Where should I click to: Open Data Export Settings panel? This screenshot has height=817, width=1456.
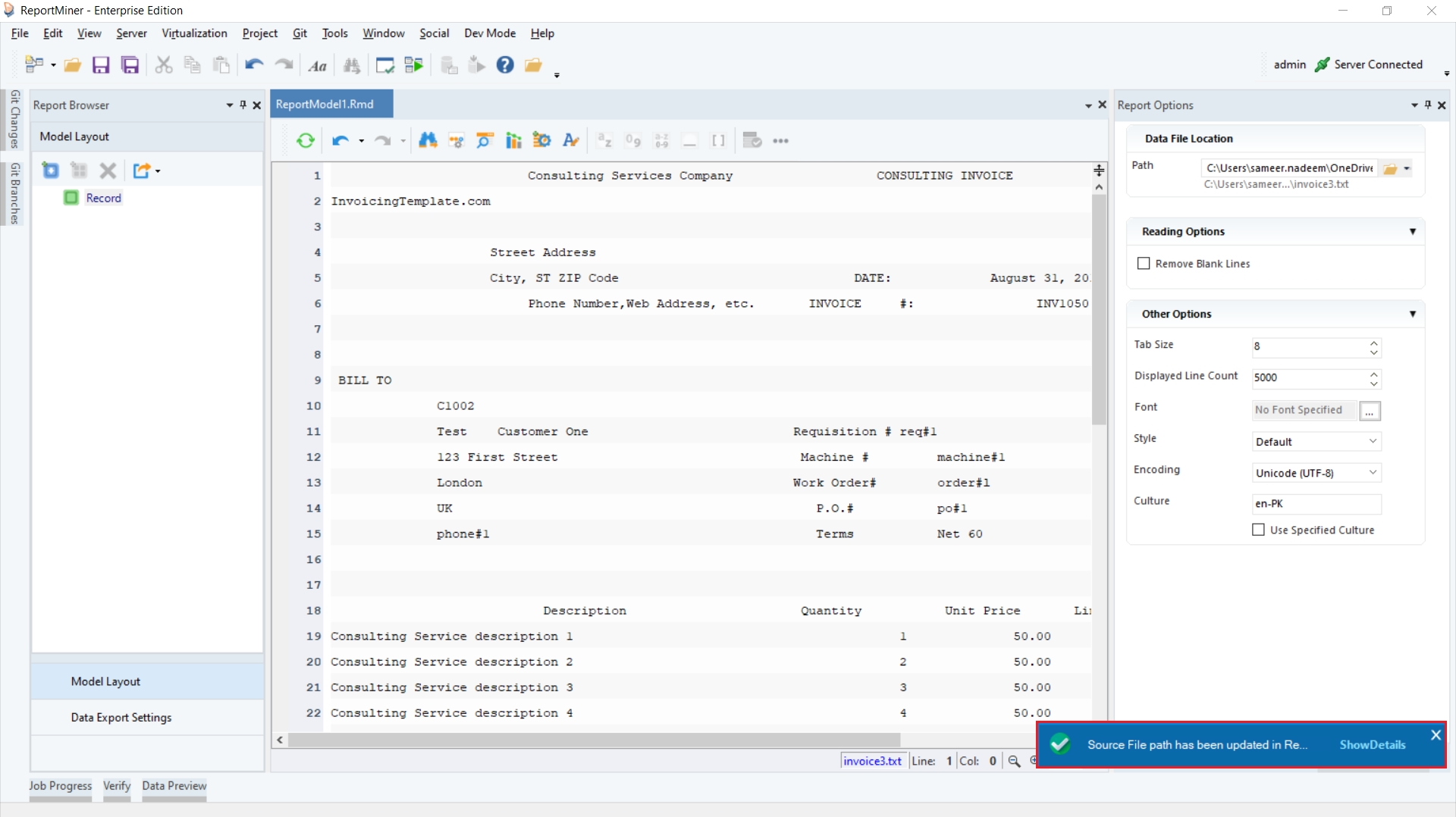tap(121, 718)
